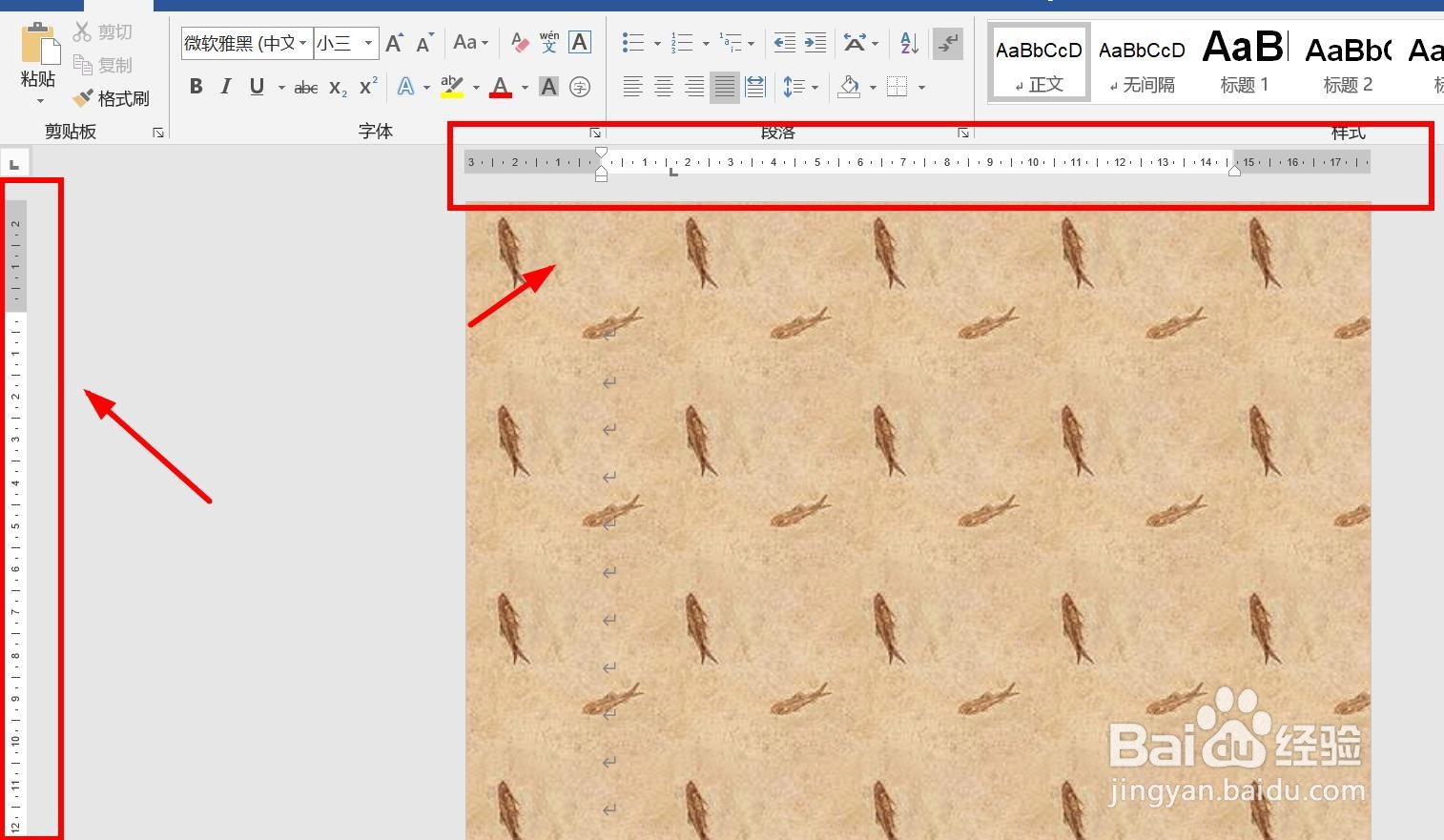The height and width of the screenshot is (840, 1444).
Task: Apply the 标题 2 heading style
Action: click(1348, 62)
